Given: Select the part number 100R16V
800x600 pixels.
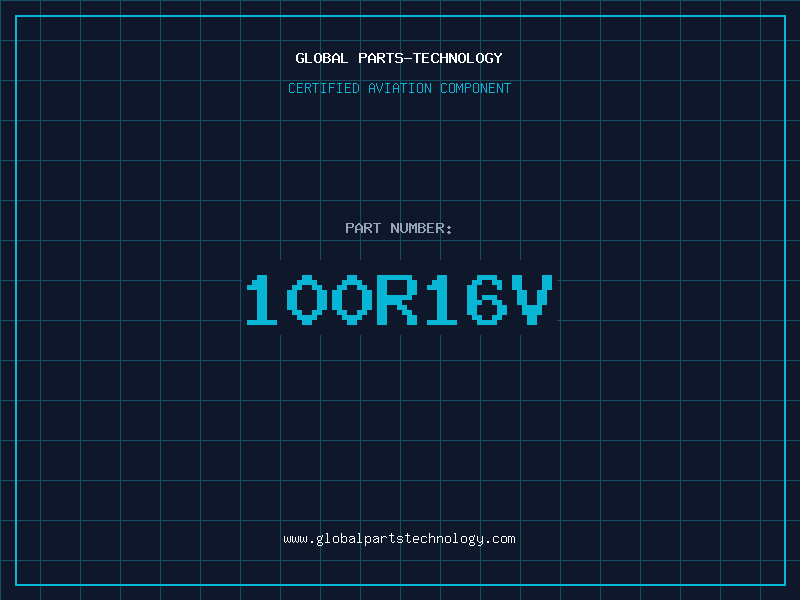Looking at the screenshot, I should [399, 299].
